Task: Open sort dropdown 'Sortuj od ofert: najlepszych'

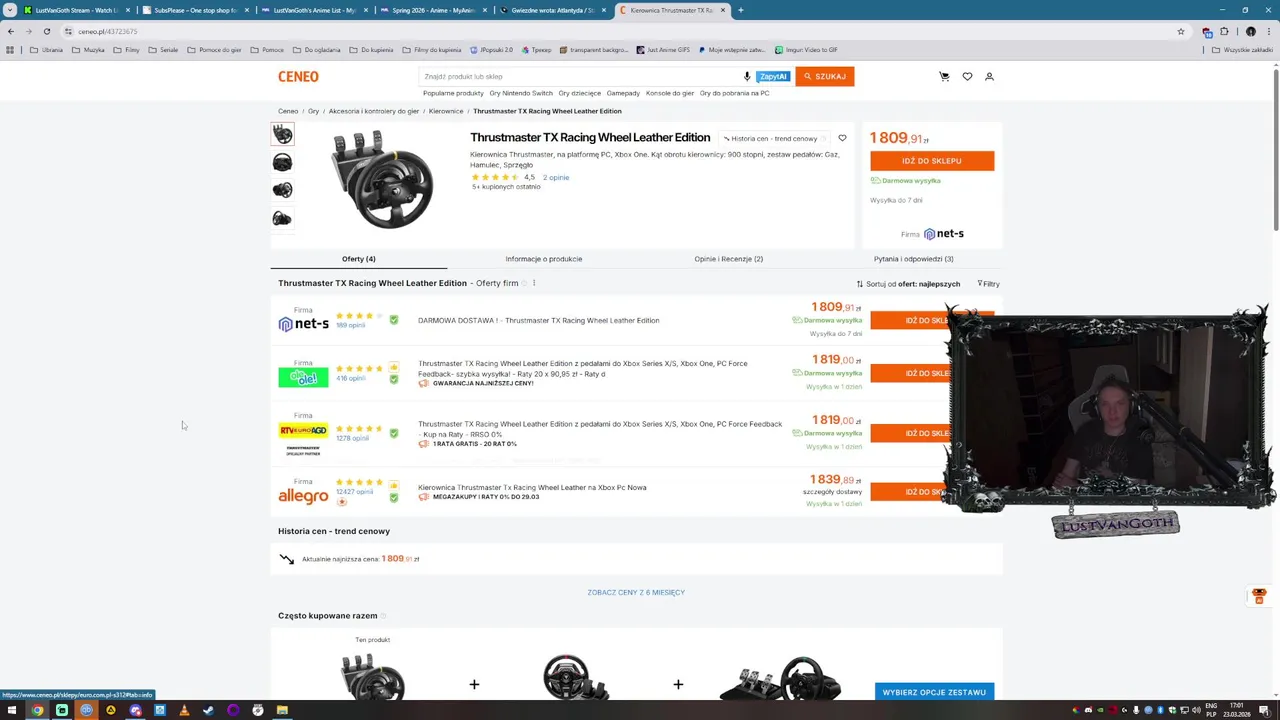Action: [x=908, y=284]
